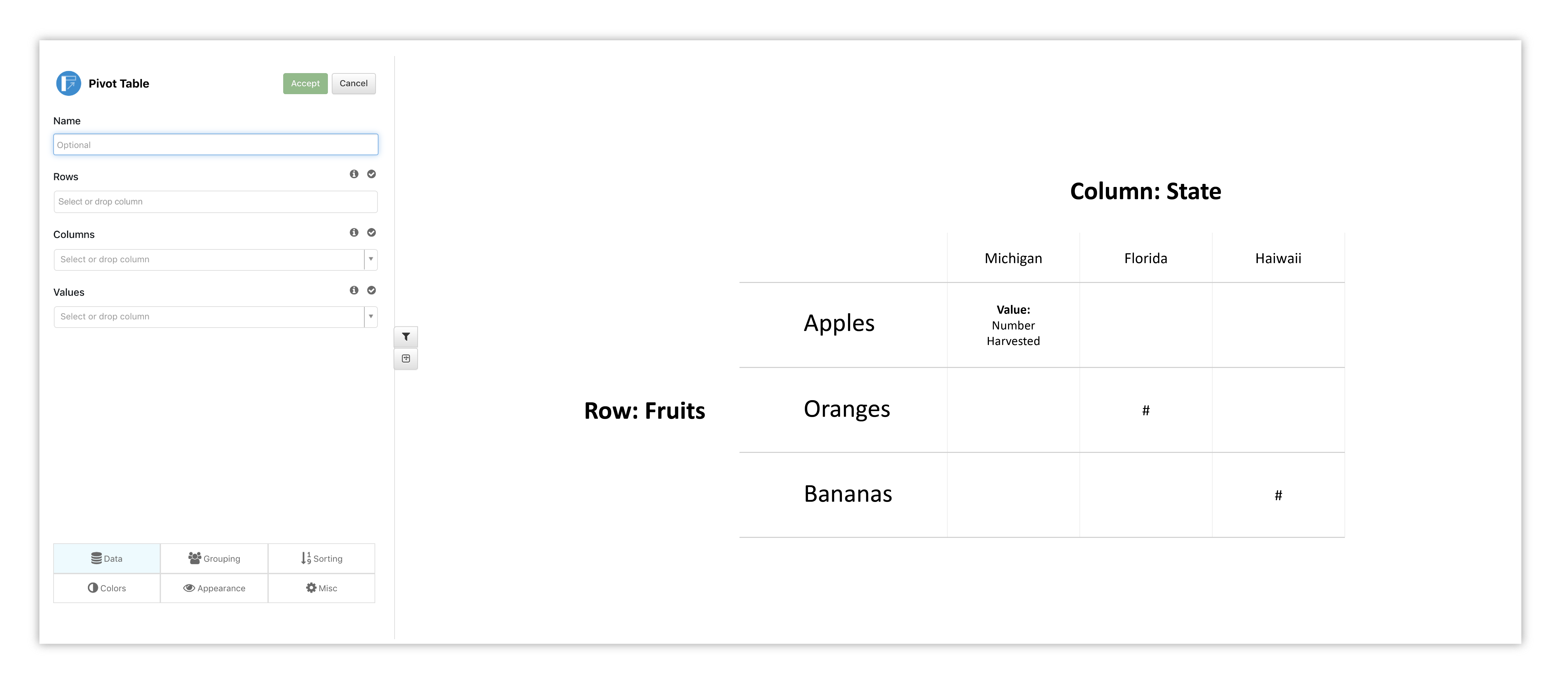Expand the Columns dropdown arrow
Viewport: 1568px width, 688px height.
point(371,259)
